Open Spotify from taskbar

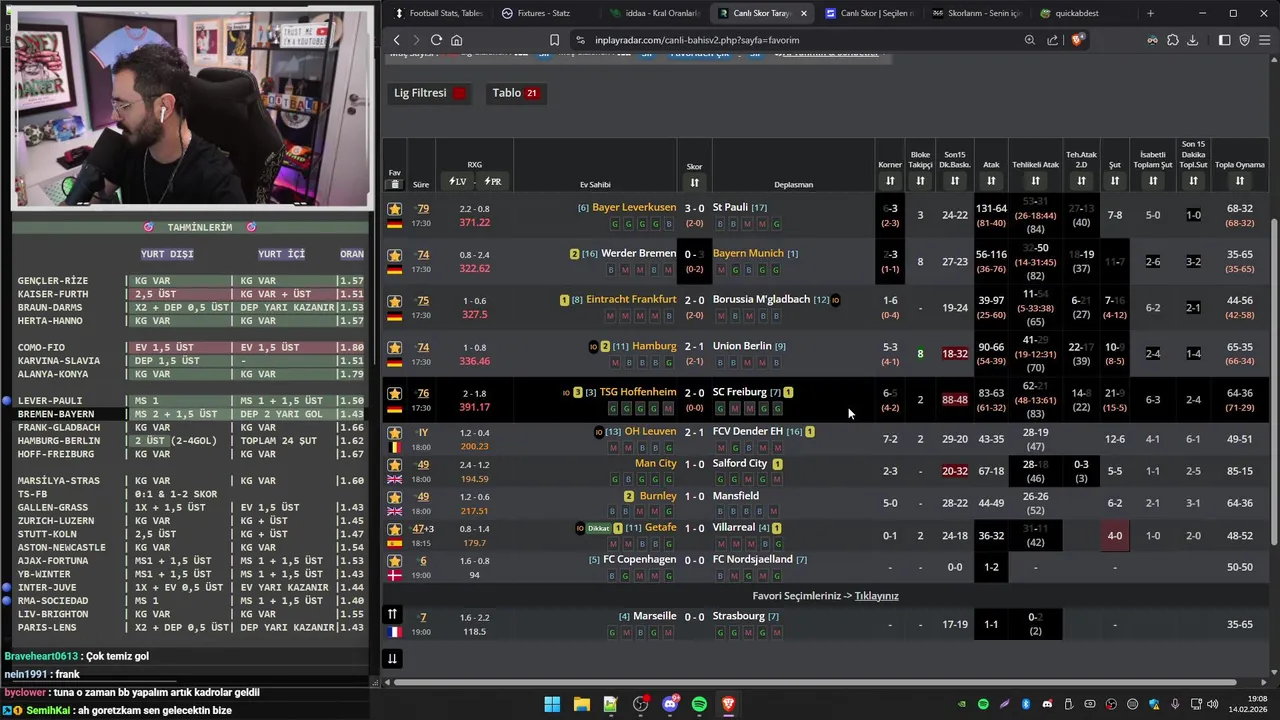(699, 704)
